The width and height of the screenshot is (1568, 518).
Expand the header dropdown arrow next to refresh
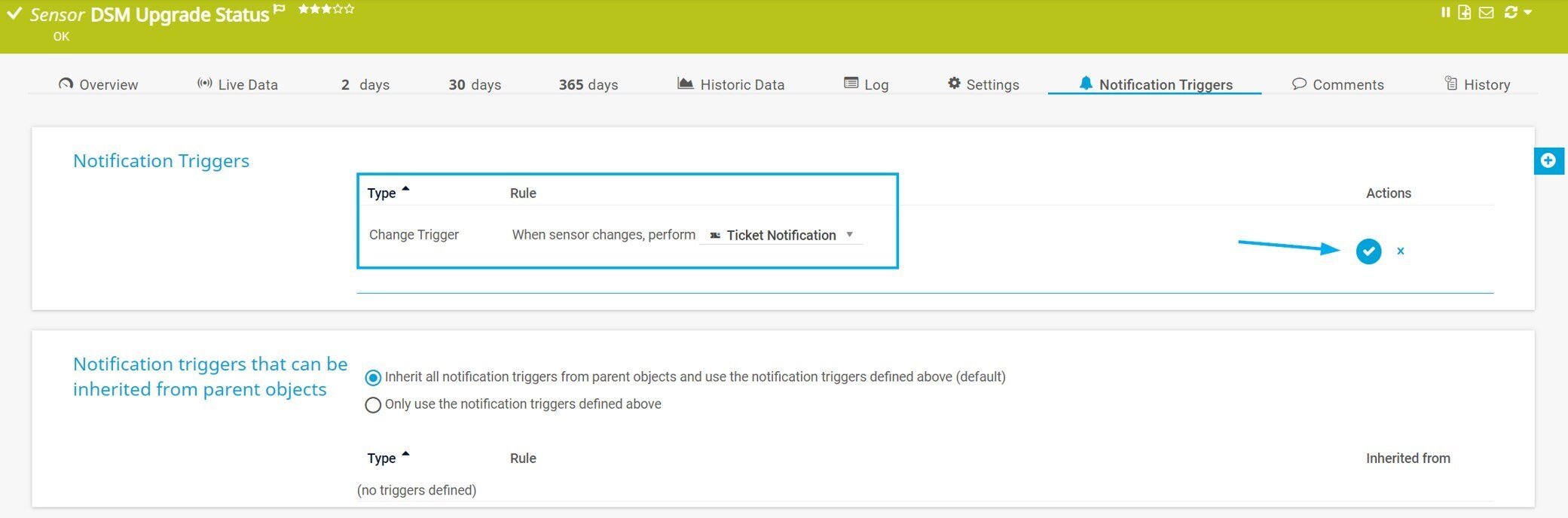[1527, 13]
